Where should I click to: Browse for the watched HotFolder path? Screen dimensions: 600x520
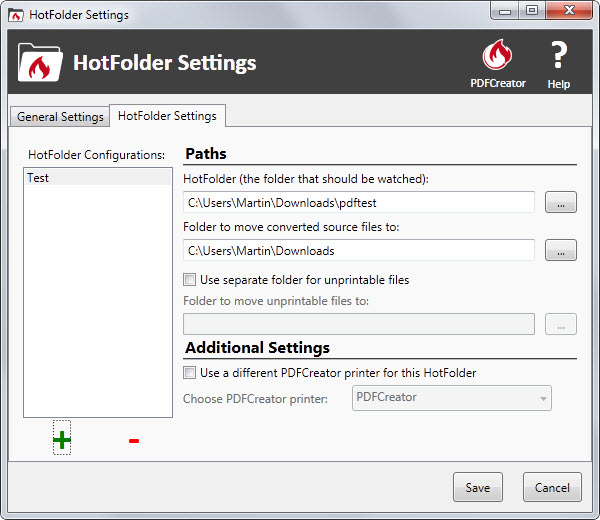(x=561, y=202)
